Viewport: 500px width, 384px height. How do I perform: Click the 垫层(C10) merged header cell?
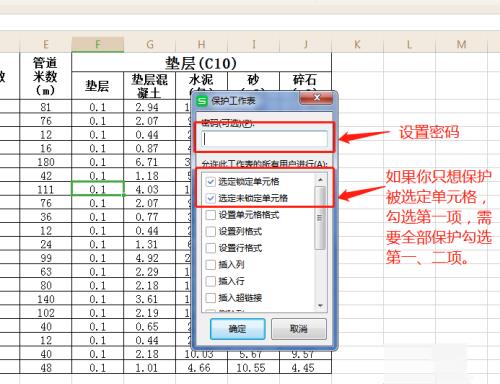pyautogui.click(x=201, y=63)
